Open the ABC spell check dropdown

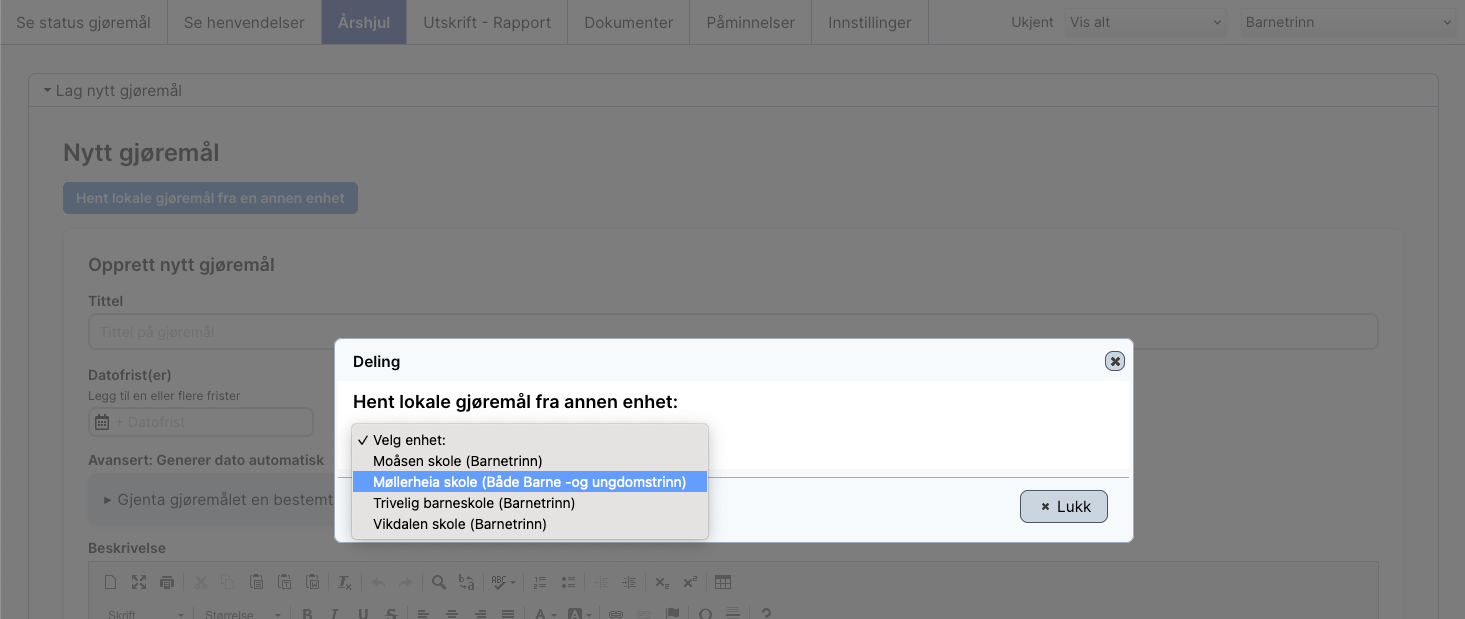click(503, 582)
